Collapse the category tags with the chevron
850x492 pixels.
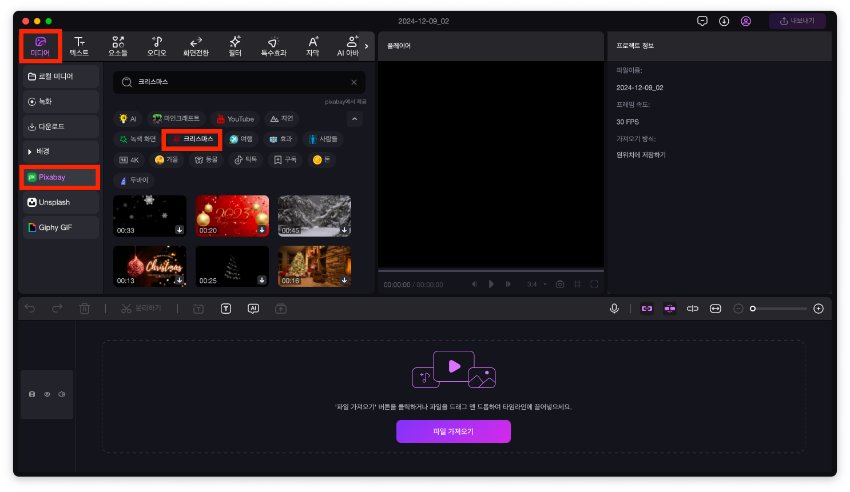(354, 119)
